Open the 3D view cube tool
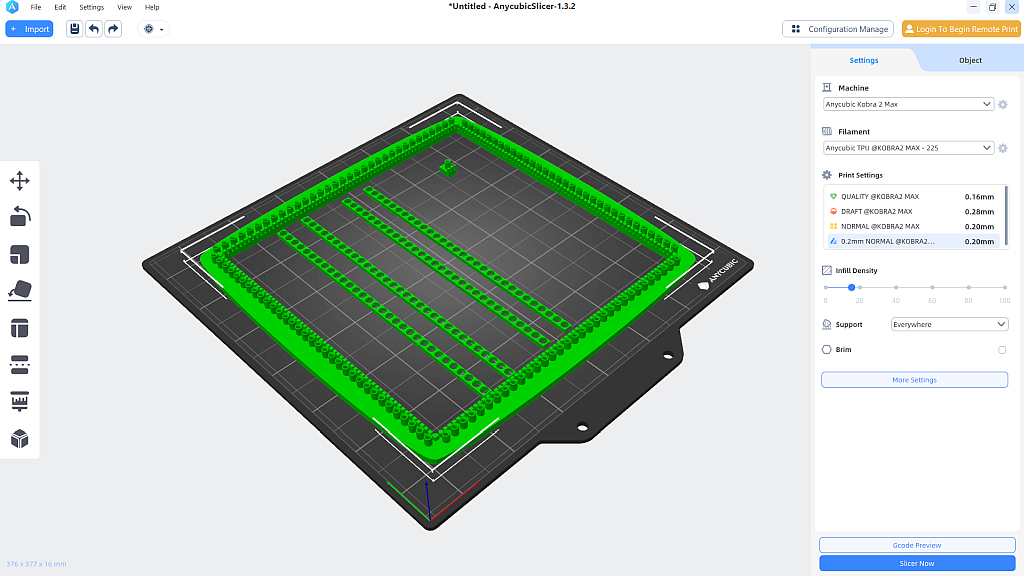 tap(20, 439)
